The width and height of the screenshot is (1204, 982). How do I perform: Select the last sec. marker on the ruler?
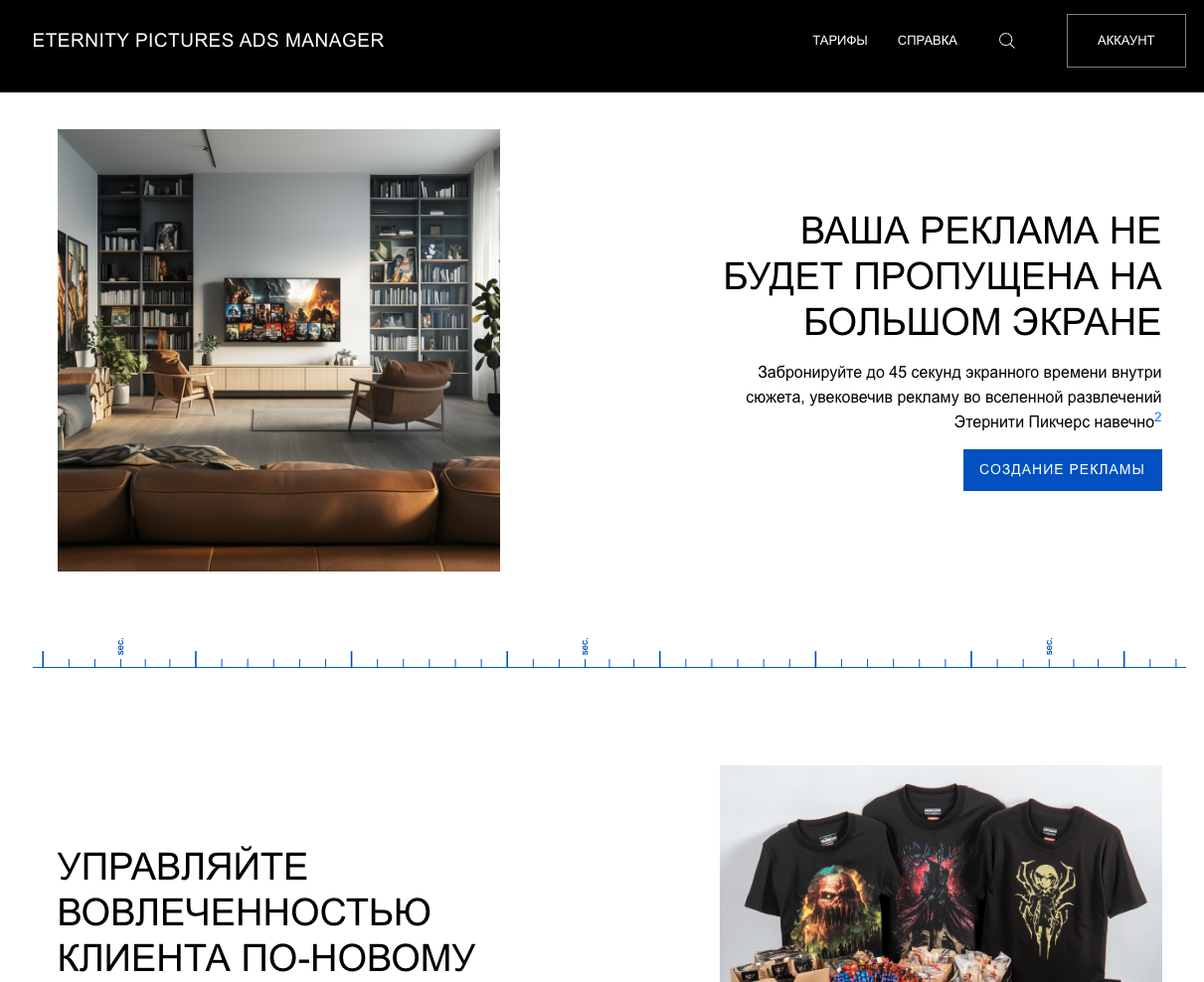(x=1049, y=646)
